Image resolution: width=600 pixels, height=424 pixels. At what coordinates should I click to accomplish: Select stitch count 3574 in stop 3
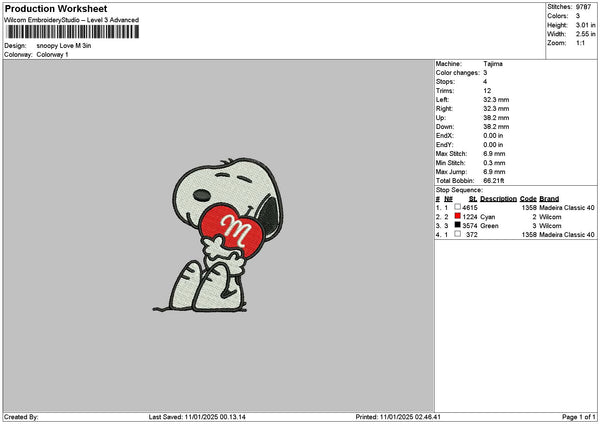(470, 226)
